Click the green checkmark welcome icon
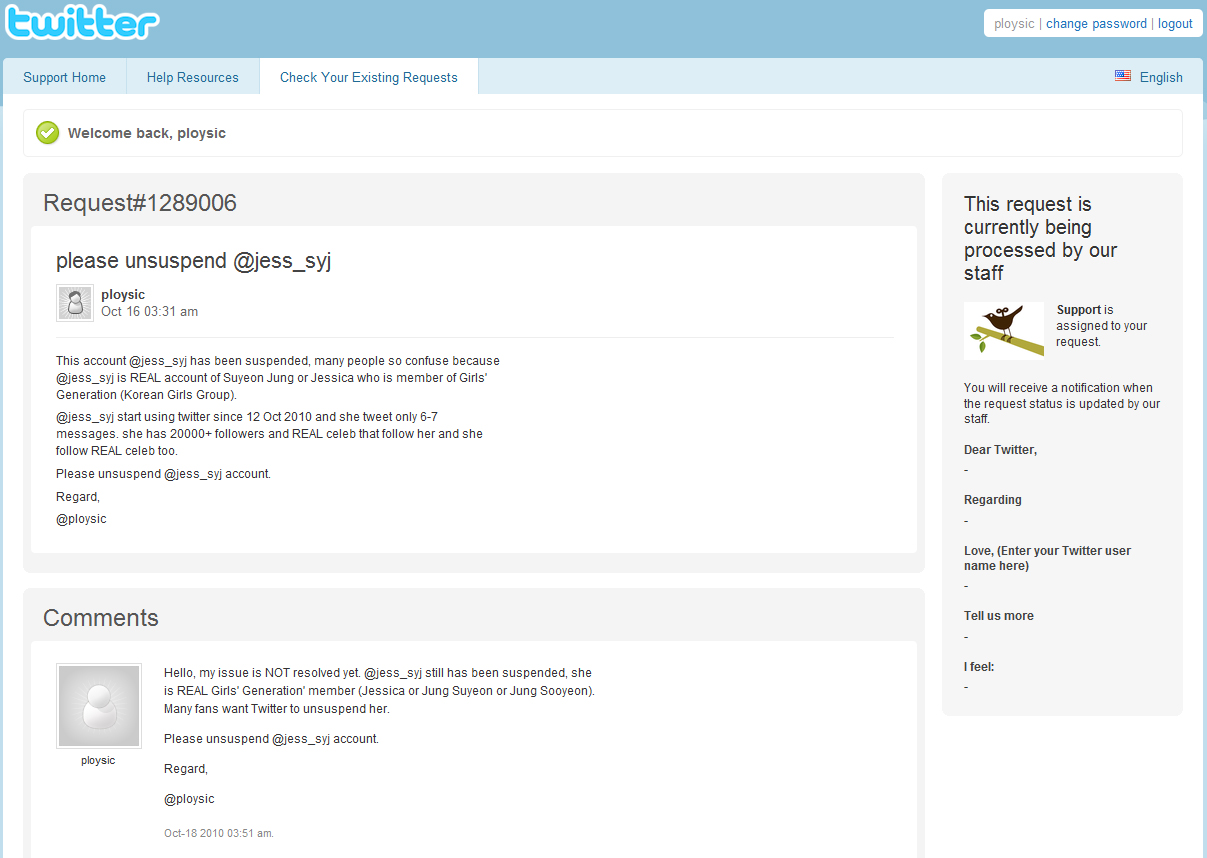 pyautogui.click(x=47, y=133)
